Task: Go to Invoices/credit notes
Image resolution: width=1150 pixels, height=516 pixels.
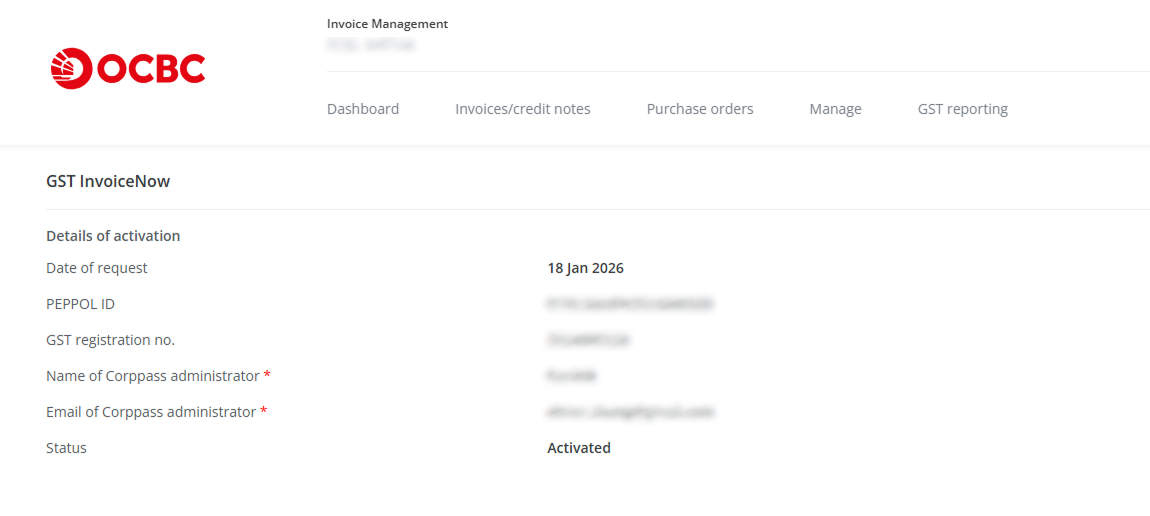Action: click(522, 109)
